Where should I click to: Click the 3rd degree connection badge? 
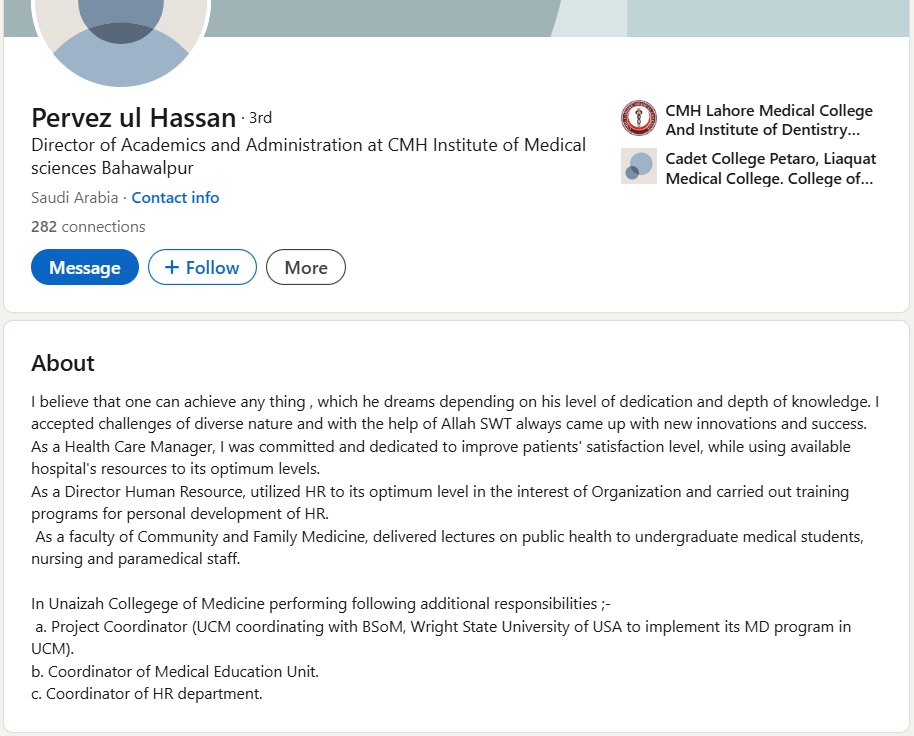pyautogui.click(x=260, y=118)
